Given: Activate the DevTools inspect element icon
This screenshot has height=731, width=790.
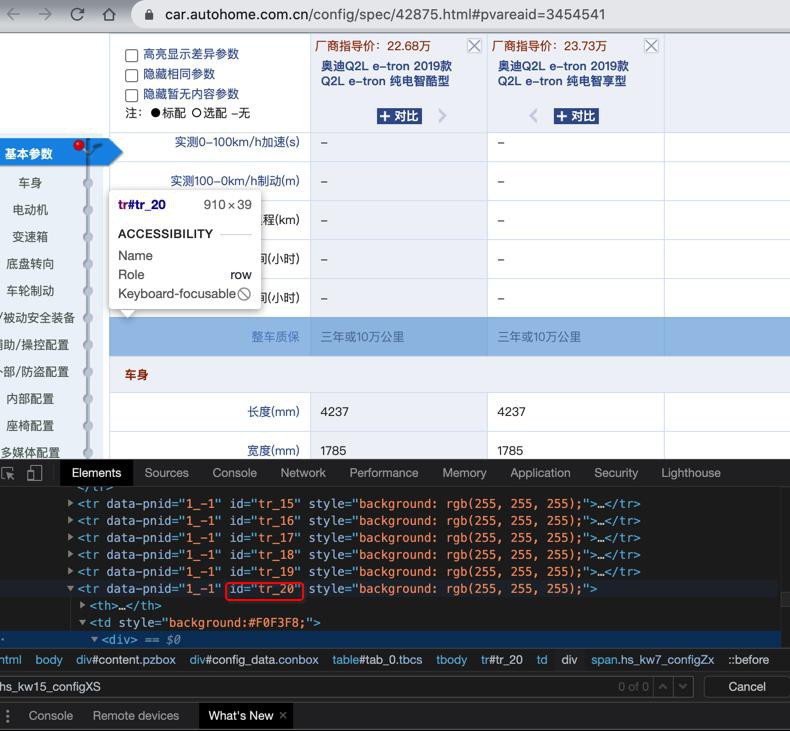Looking at the screenshot, I should coord(8,473).
